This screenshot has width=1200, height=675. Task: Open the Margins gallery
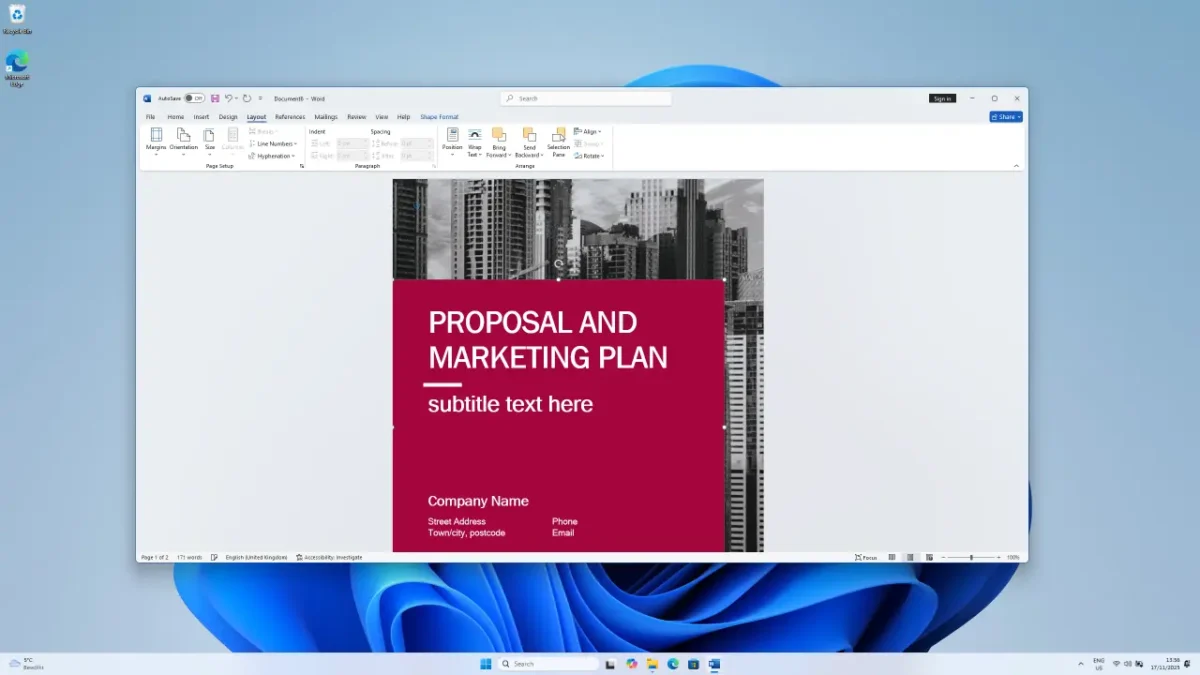point(156,140)
